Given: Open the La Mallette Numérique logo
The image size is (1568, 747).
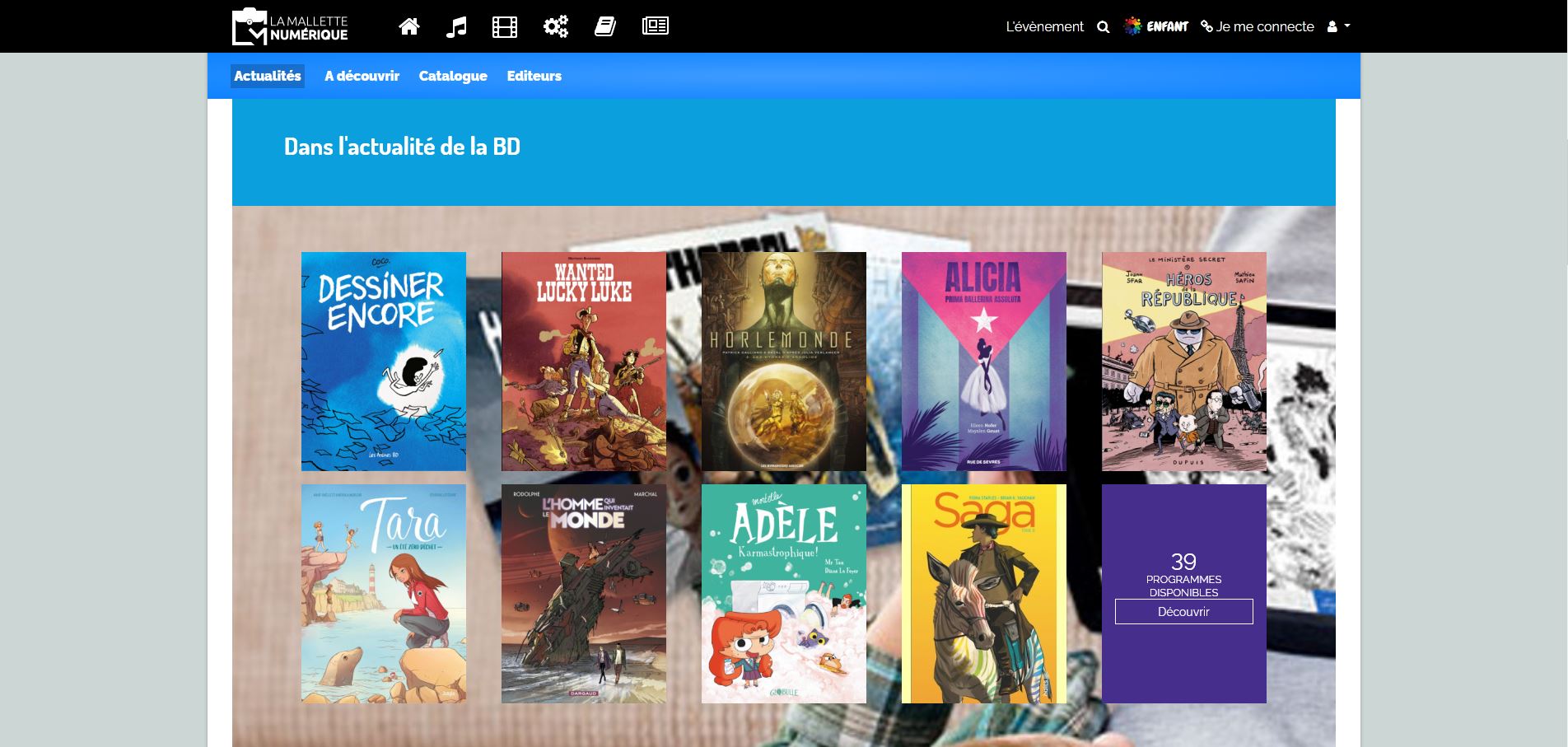Looking at the screenshot, I should [x=290, y=26].
